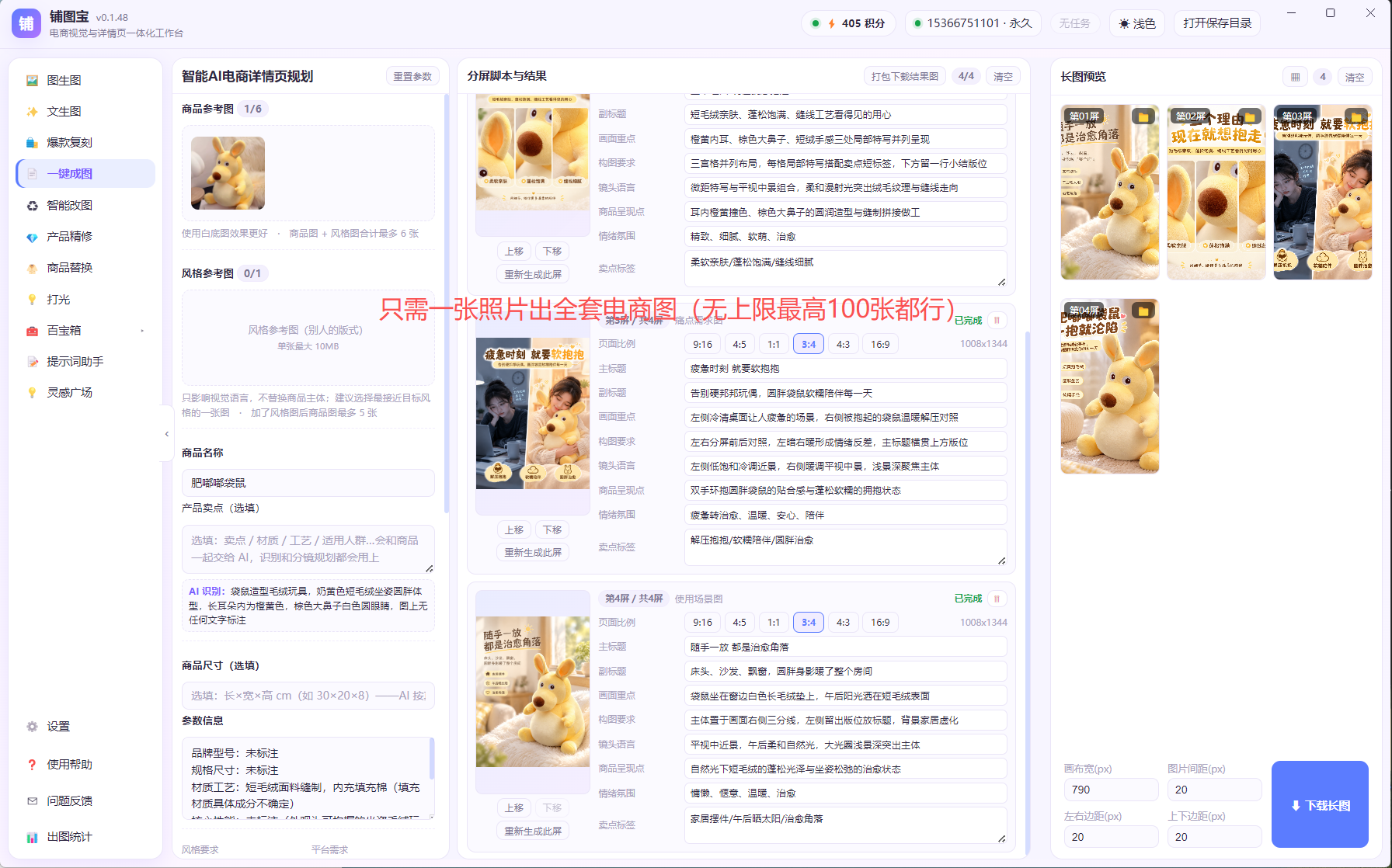Expand the 百宝箱 submenu arrow
The width and height of the screenshot is (1392, 868).
click(x=142, y=331)
